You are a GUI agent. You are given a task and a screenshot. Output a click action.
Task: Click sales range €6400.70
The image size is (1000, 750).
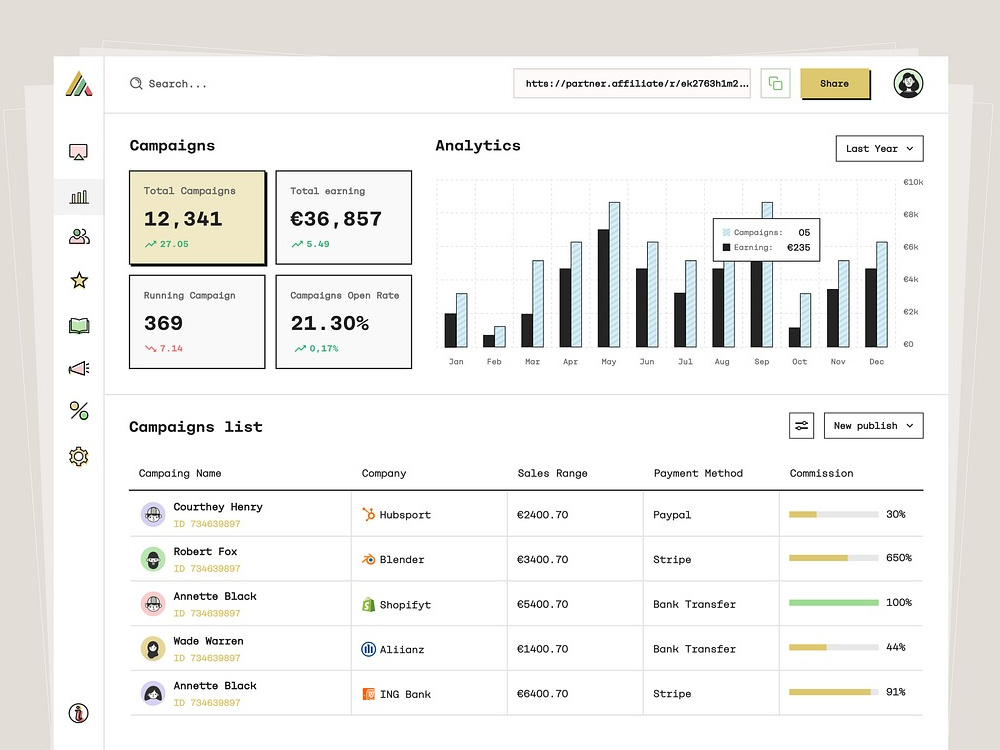click(543, 693)
